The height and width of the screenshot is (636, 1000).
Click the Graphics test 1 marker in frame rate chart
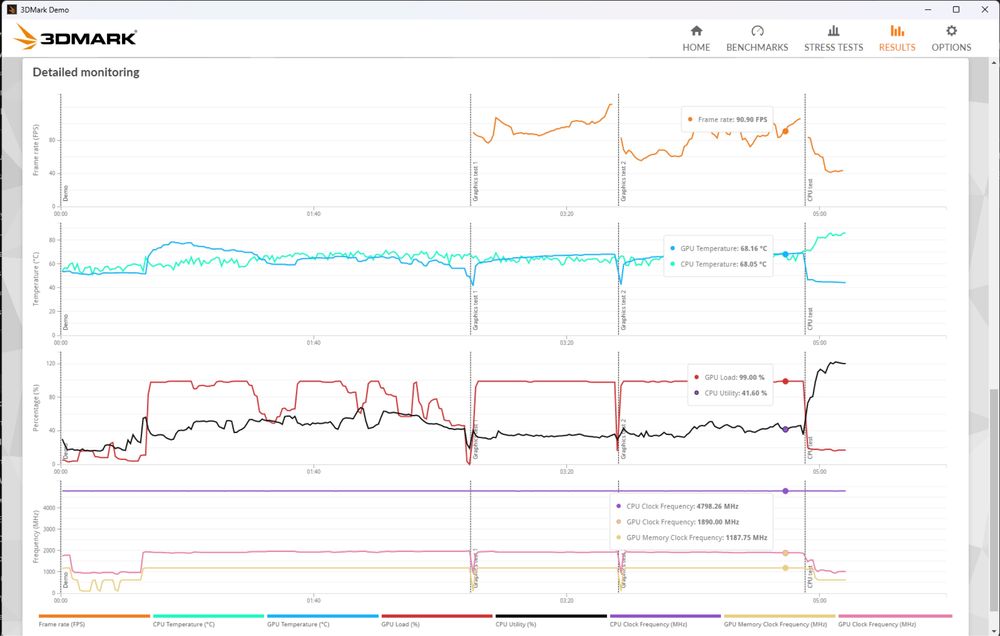point(475,182)
